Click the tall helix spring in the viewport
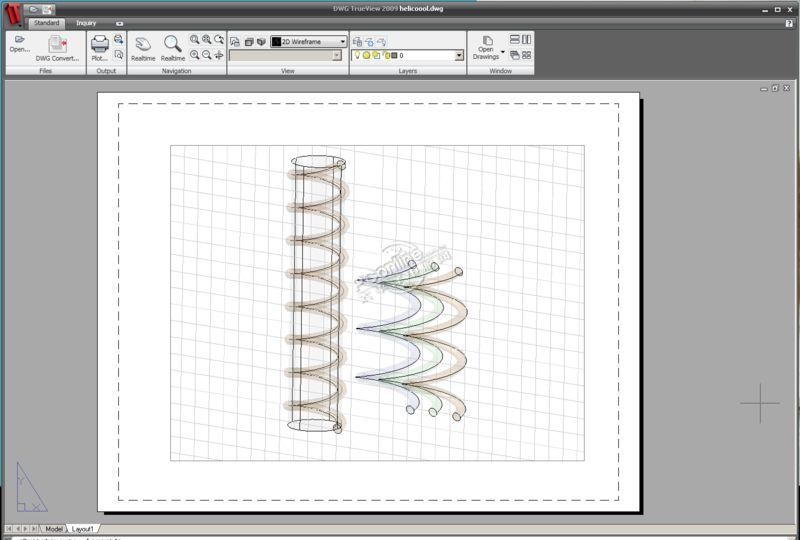 tap(316, 294)
